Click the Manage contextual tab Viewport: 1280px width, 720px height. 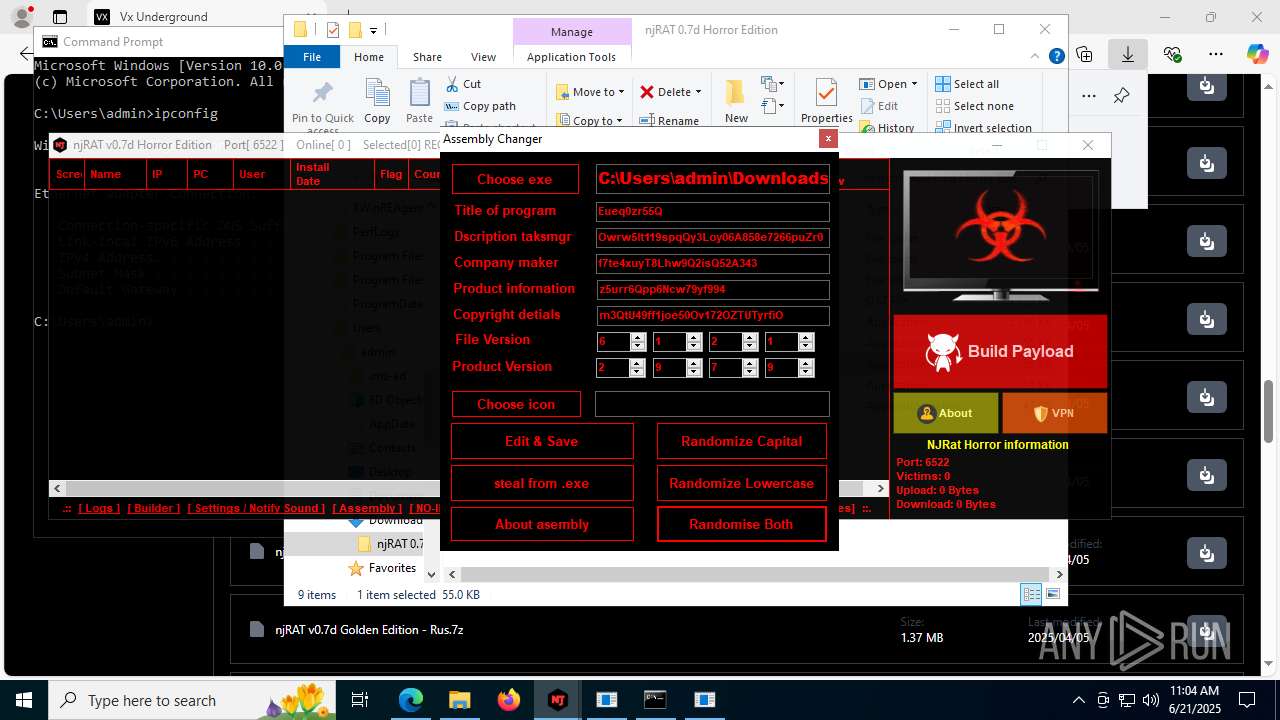[571, 32]
